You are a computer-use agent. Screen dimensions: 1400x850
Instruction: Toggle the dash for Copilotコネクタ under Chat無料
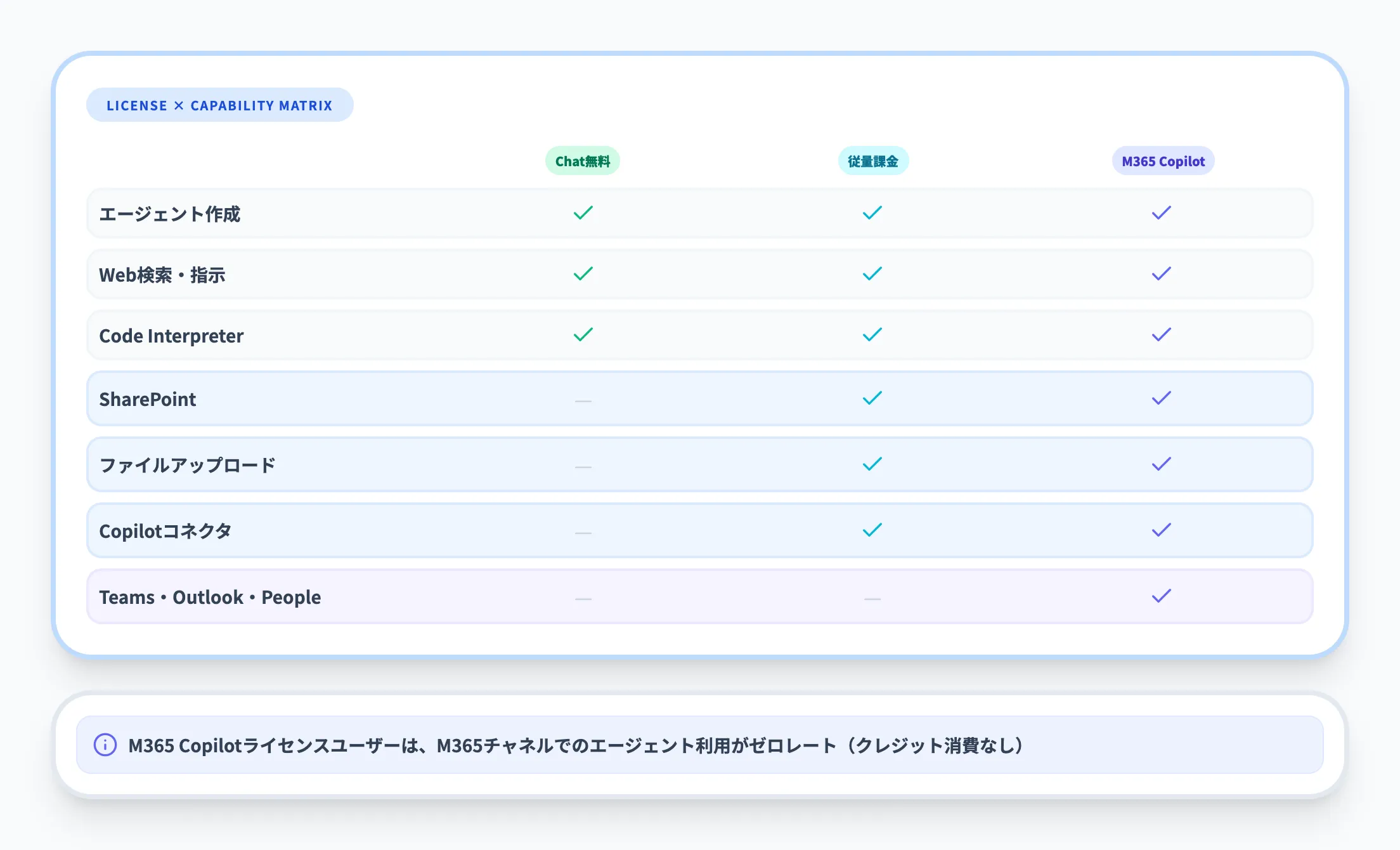click(583, 533)
